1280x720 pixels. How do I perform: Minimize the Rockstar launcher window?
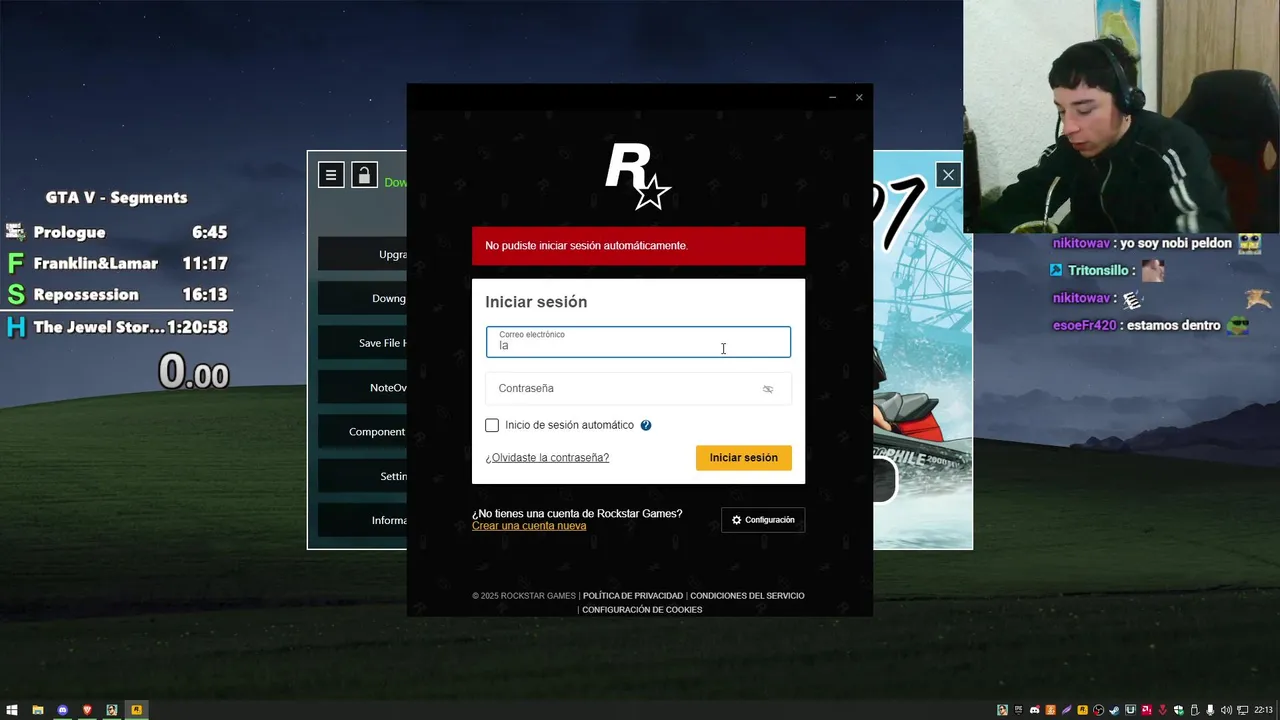pos(832,97)
